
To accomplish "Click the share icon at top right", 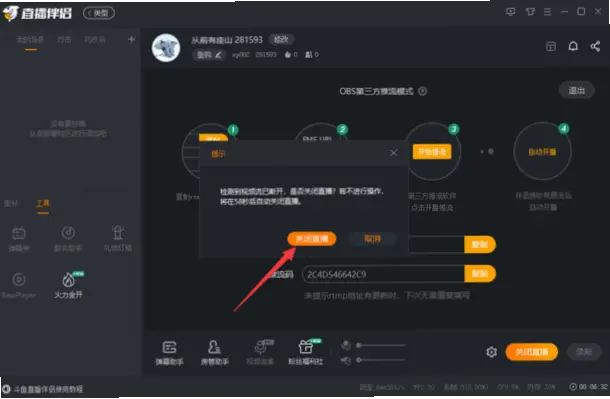I will tap(595, 47).
